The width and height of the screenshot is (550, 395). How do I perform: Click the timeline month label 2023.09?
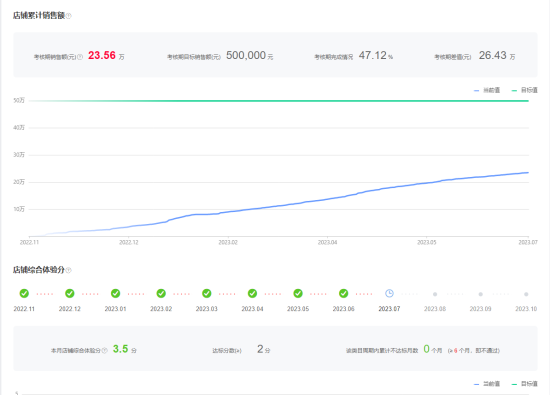[481, 309]
